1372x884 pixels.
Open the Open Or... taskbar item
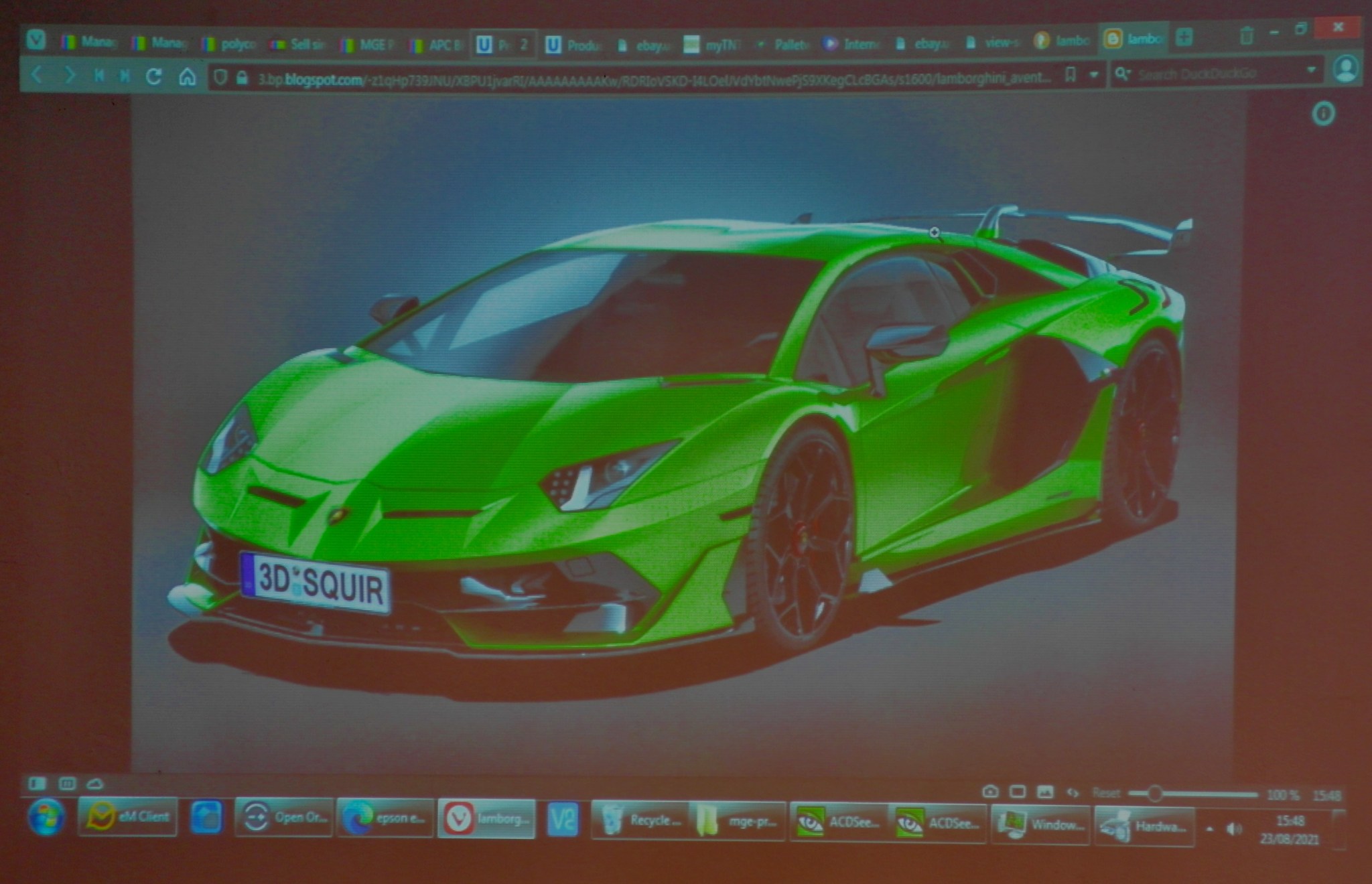pyautogui.click(x=283, y=818)
